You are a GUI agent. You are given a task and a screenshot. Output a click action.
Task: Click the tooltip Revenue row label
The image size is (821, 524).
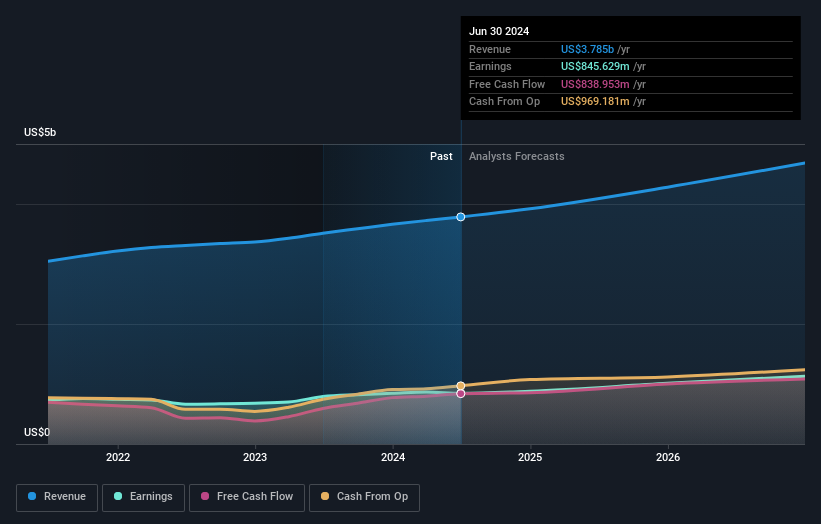(x=490, y=49)
